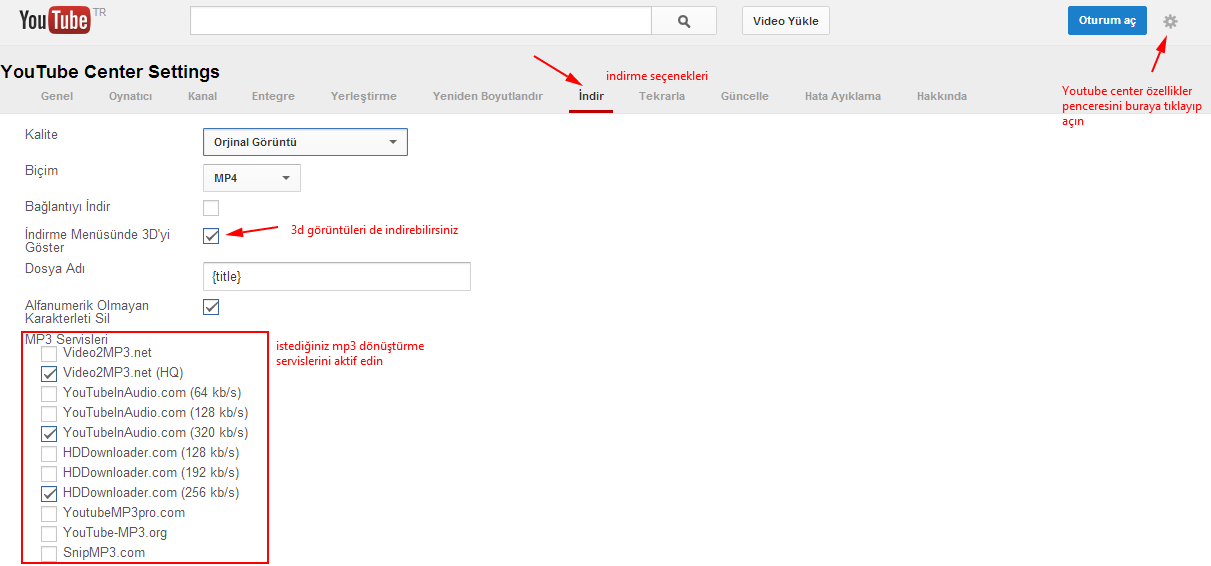The width and height of the screenshot is (1211, 566).
Task: Click the magnifier search button
Action: (684, 21)
